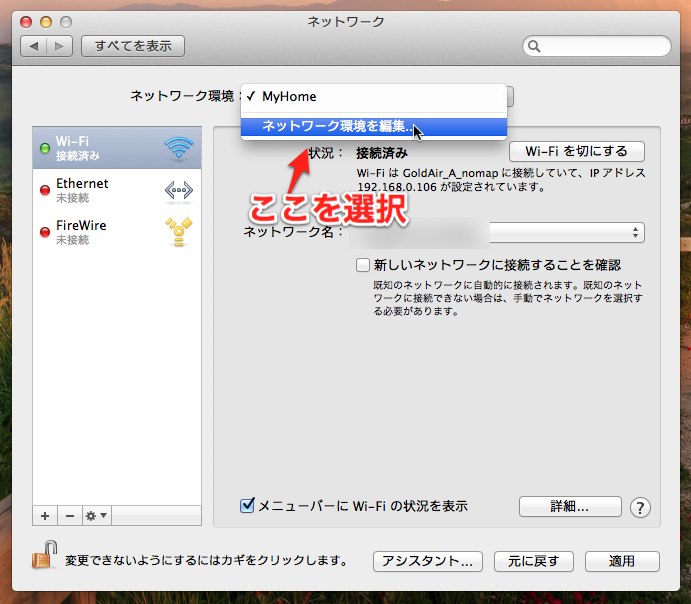
Task: Focus the search field in toolbar
Action: point(597,46)
